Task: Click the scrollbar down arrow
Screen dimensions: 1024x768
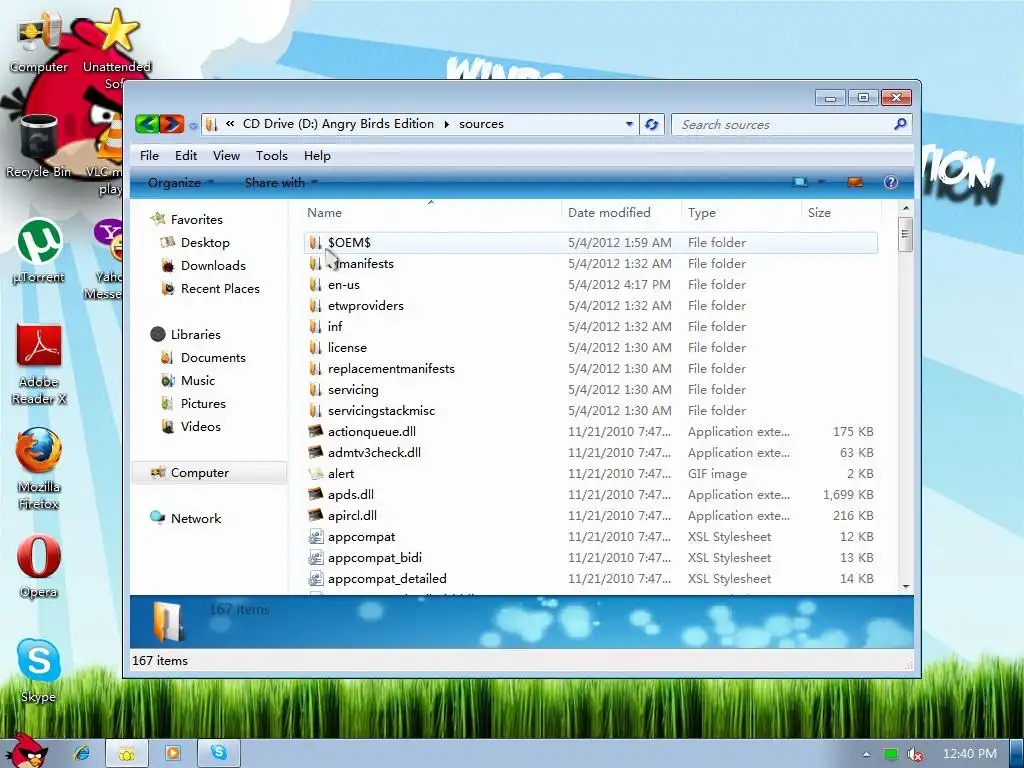Action: click(905, 586)
